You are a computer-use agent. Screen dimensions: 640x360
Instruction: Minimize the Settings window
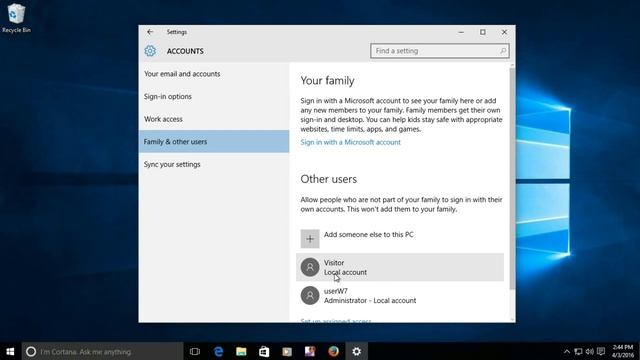coord(461,32)
